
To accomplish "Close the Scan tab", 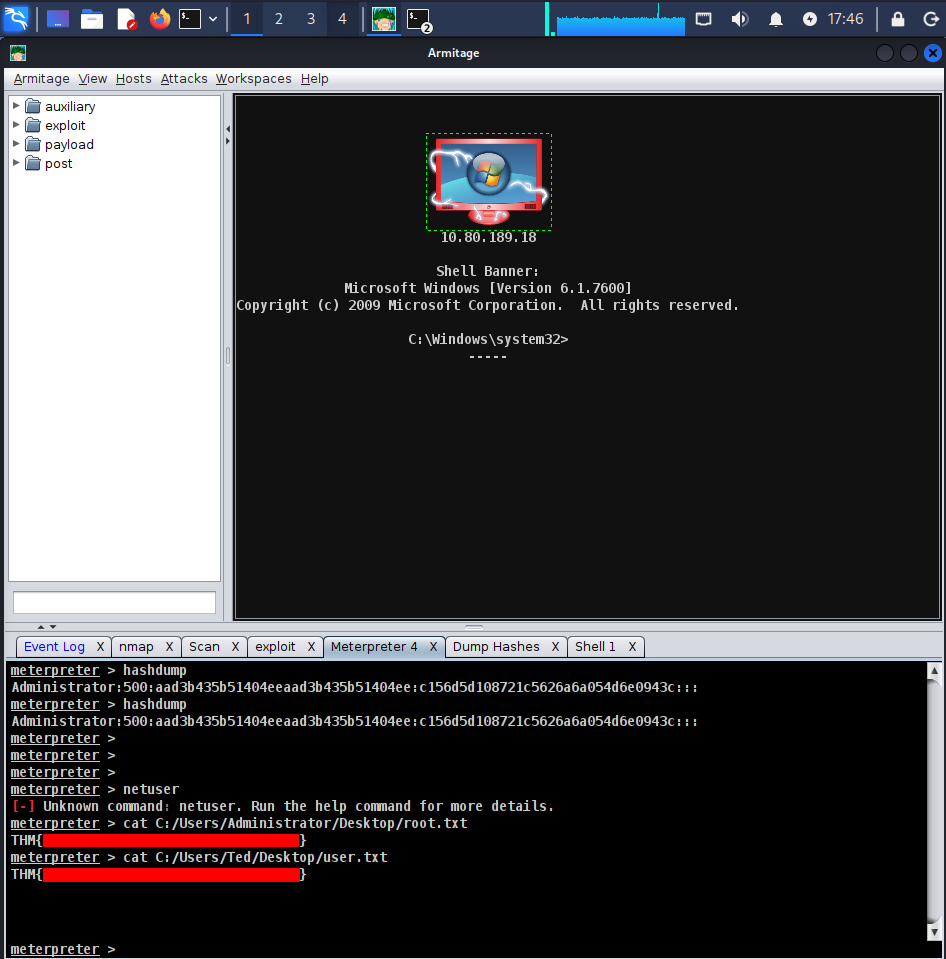I will [235, 646].
